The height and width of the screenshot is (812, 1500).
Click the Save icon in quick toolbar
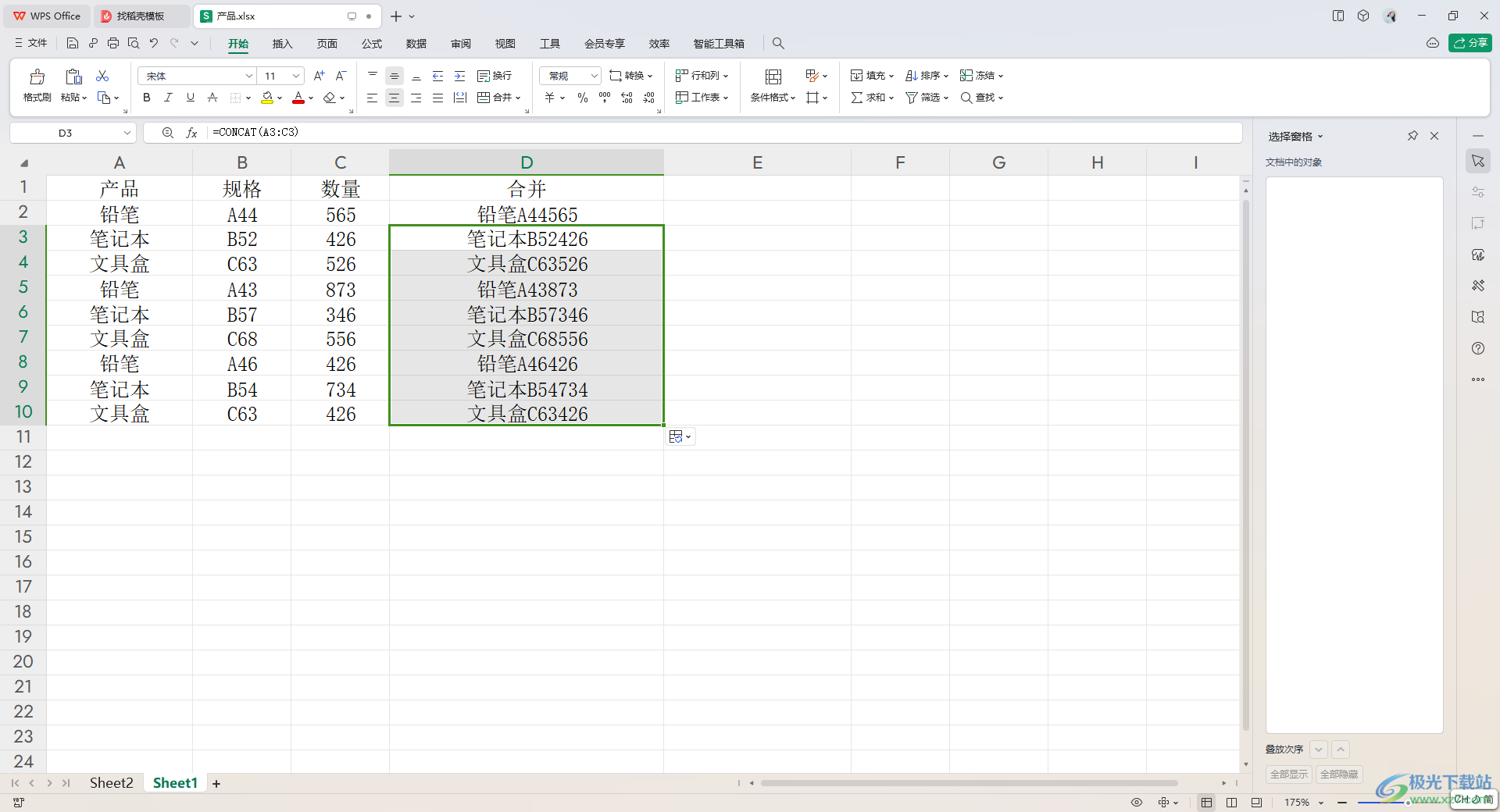tap(73, 43)
